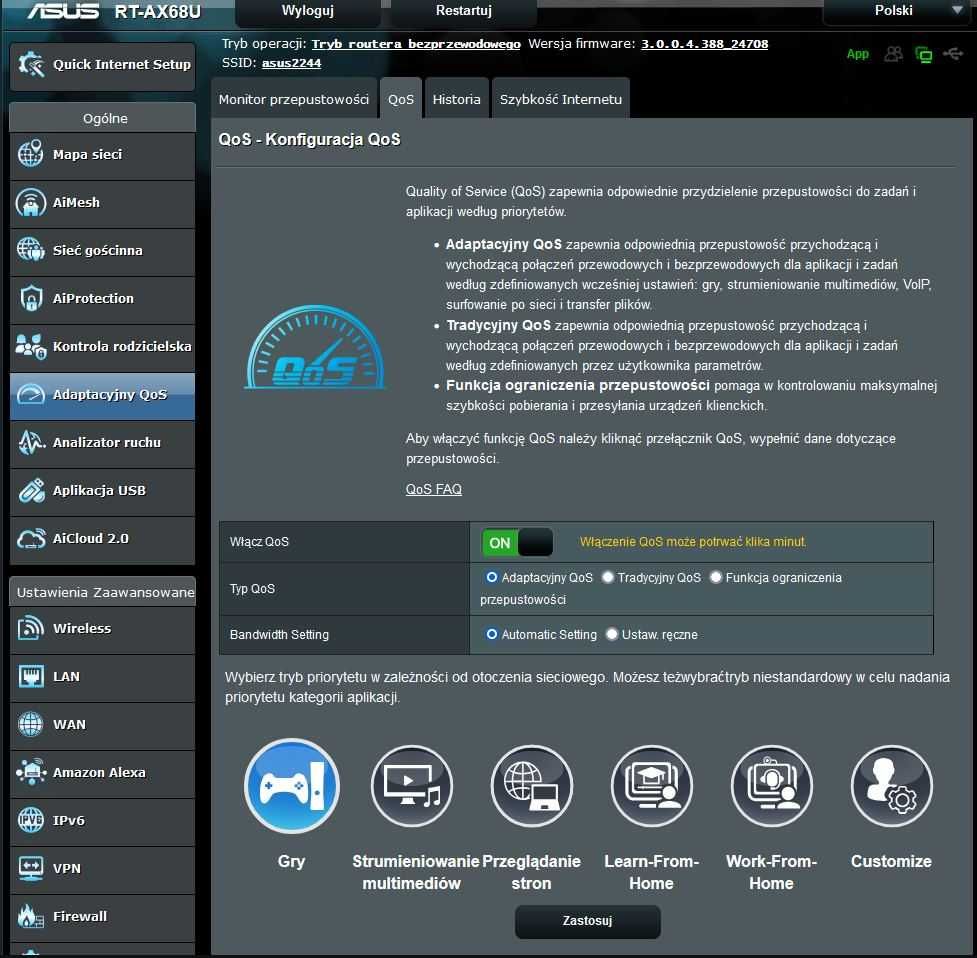Open WAN globe icon

[x=31, y=724]
